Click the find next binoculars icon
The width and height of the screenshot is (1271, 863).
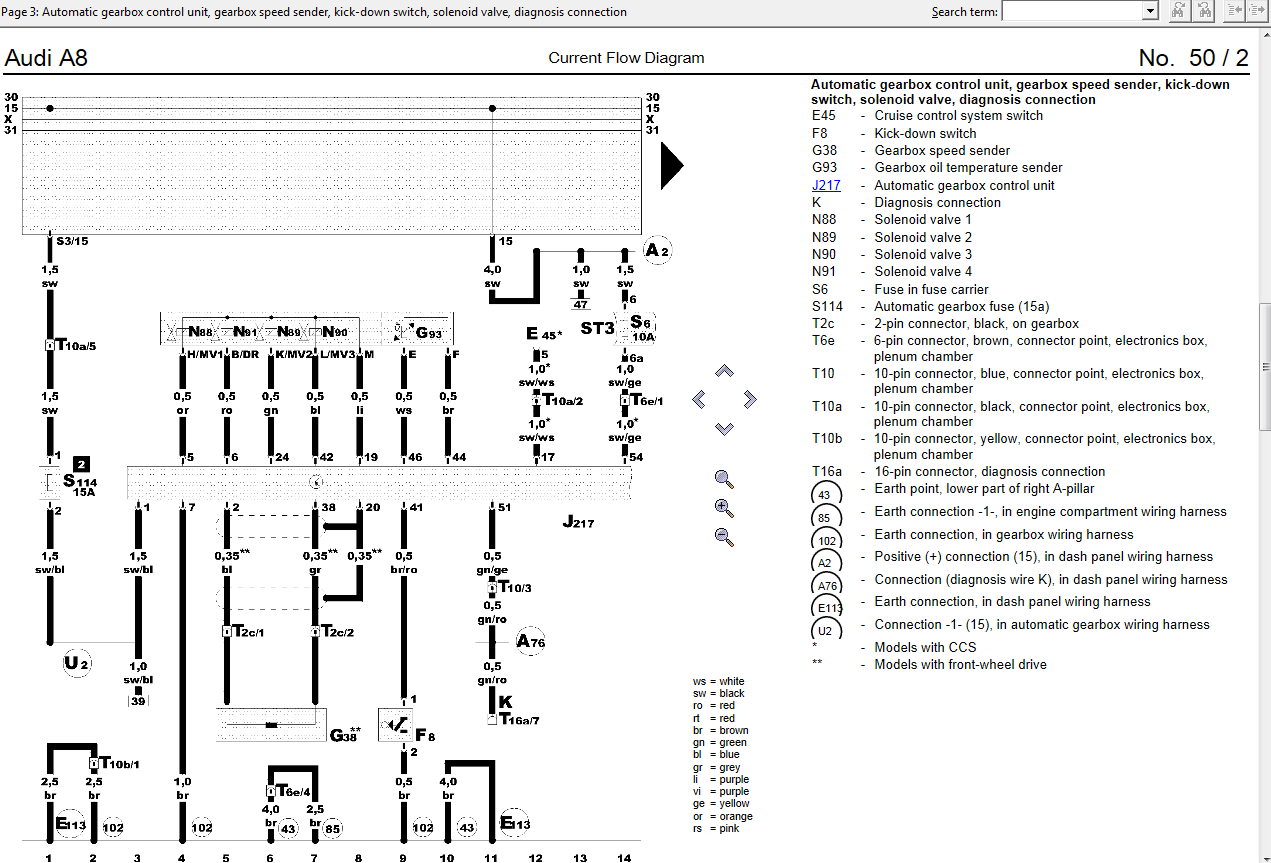(1179, 11)
